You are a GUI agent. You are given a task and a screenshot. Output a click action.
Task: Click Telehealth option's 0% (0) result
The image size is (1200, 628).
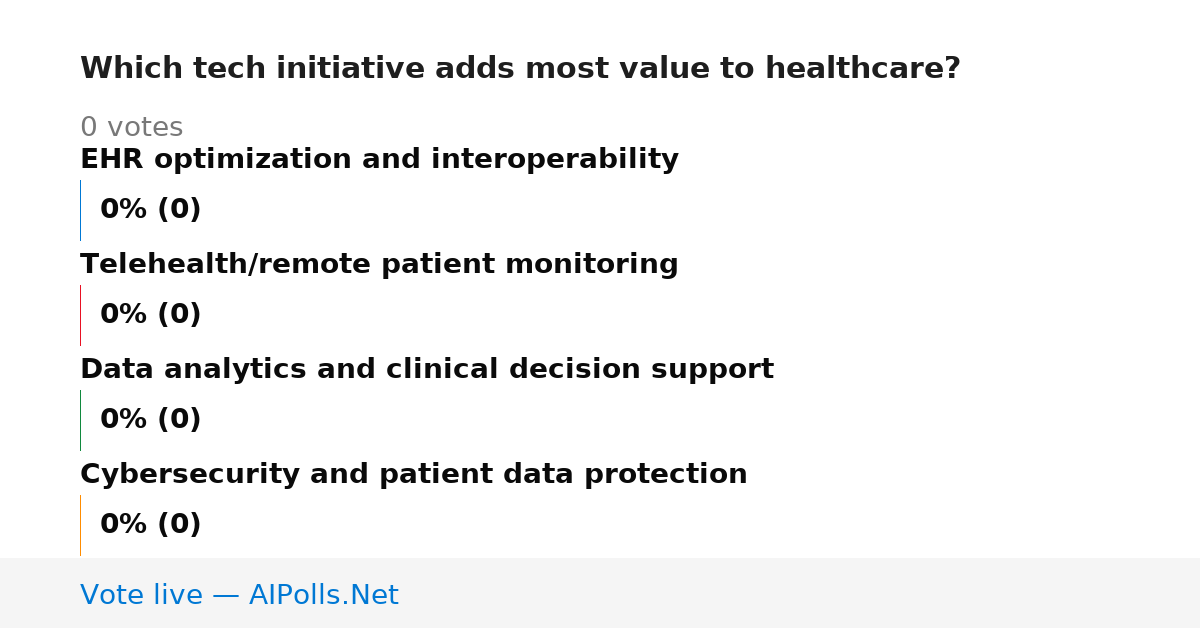[x=151, y=315]
